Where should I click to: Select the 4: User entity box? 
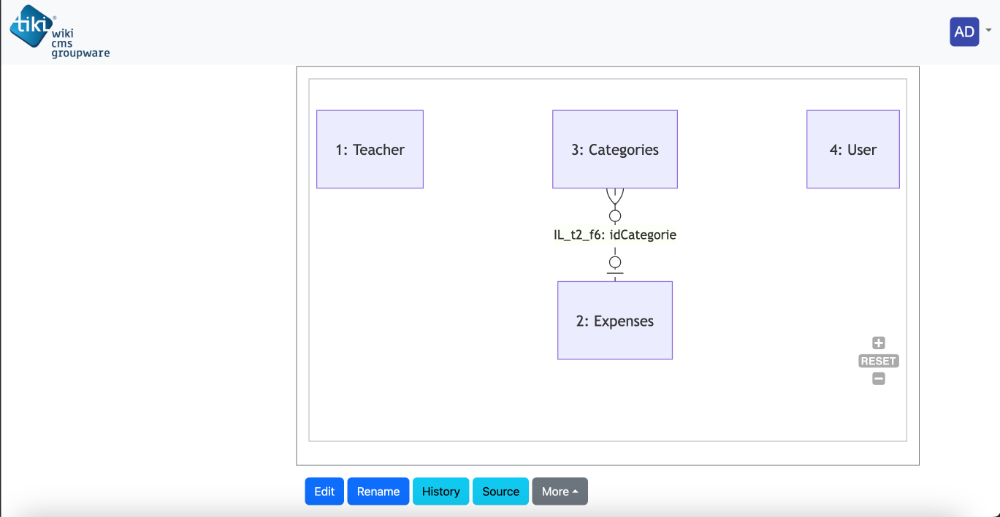[x=853, y=149]
